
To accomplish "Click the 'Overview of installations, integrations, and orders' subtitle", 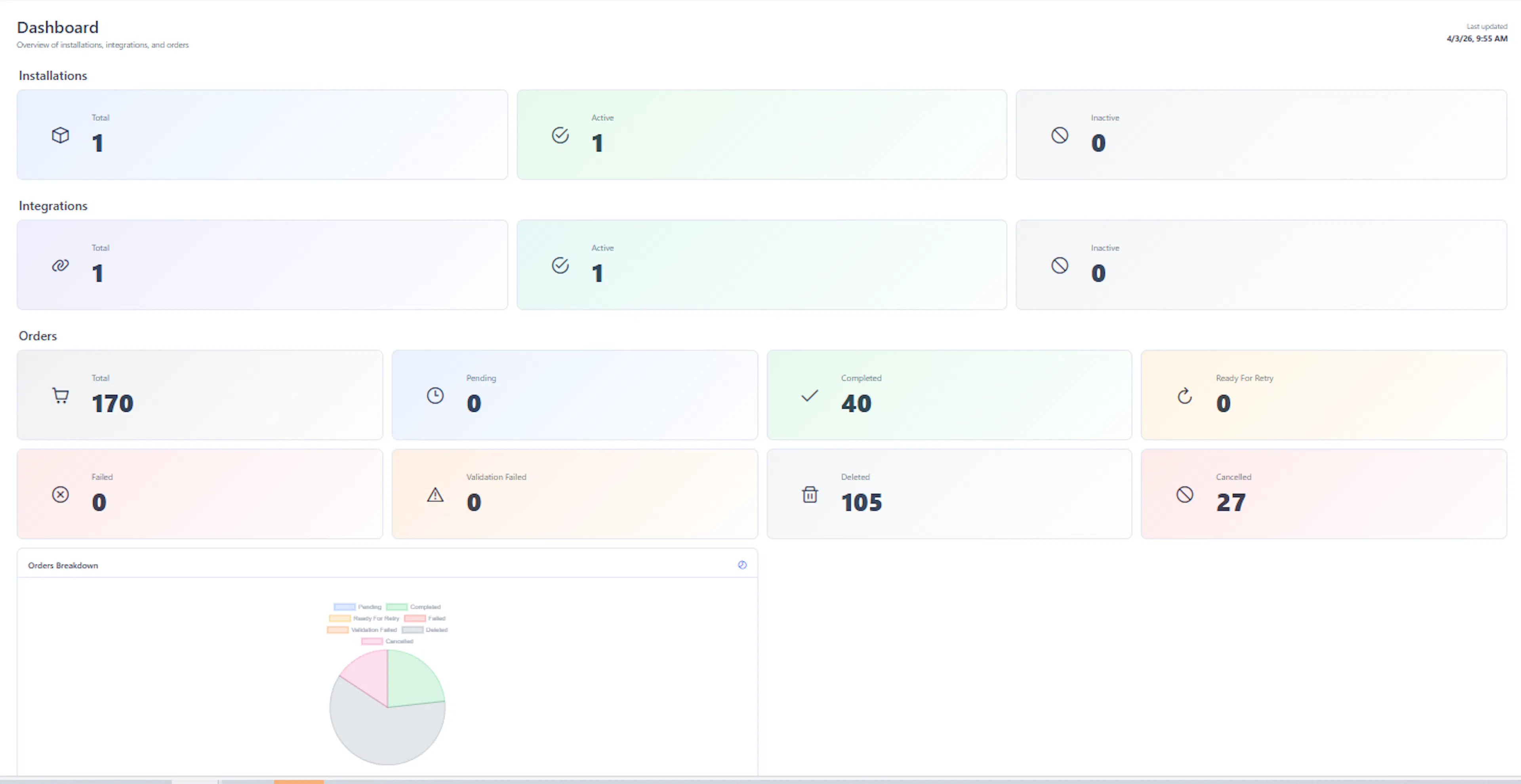I will [103, 45].
